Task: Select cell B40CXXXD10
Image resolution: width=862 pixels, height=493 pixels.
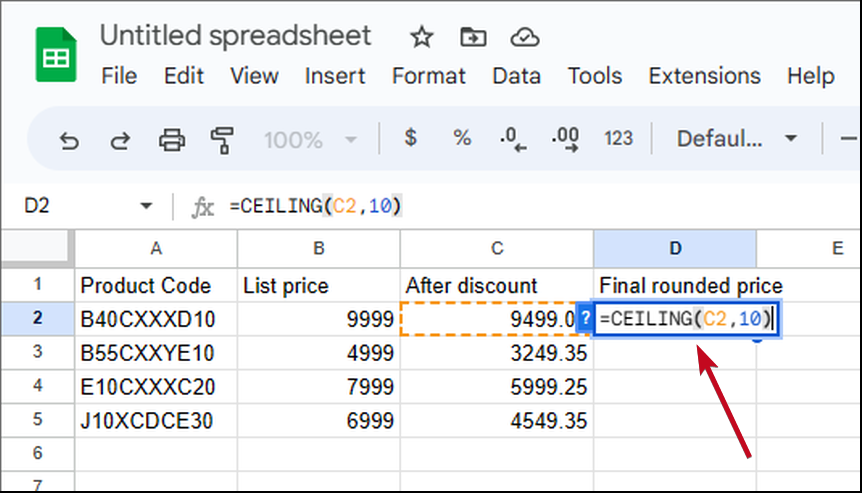Action: (x=156, y=319)
